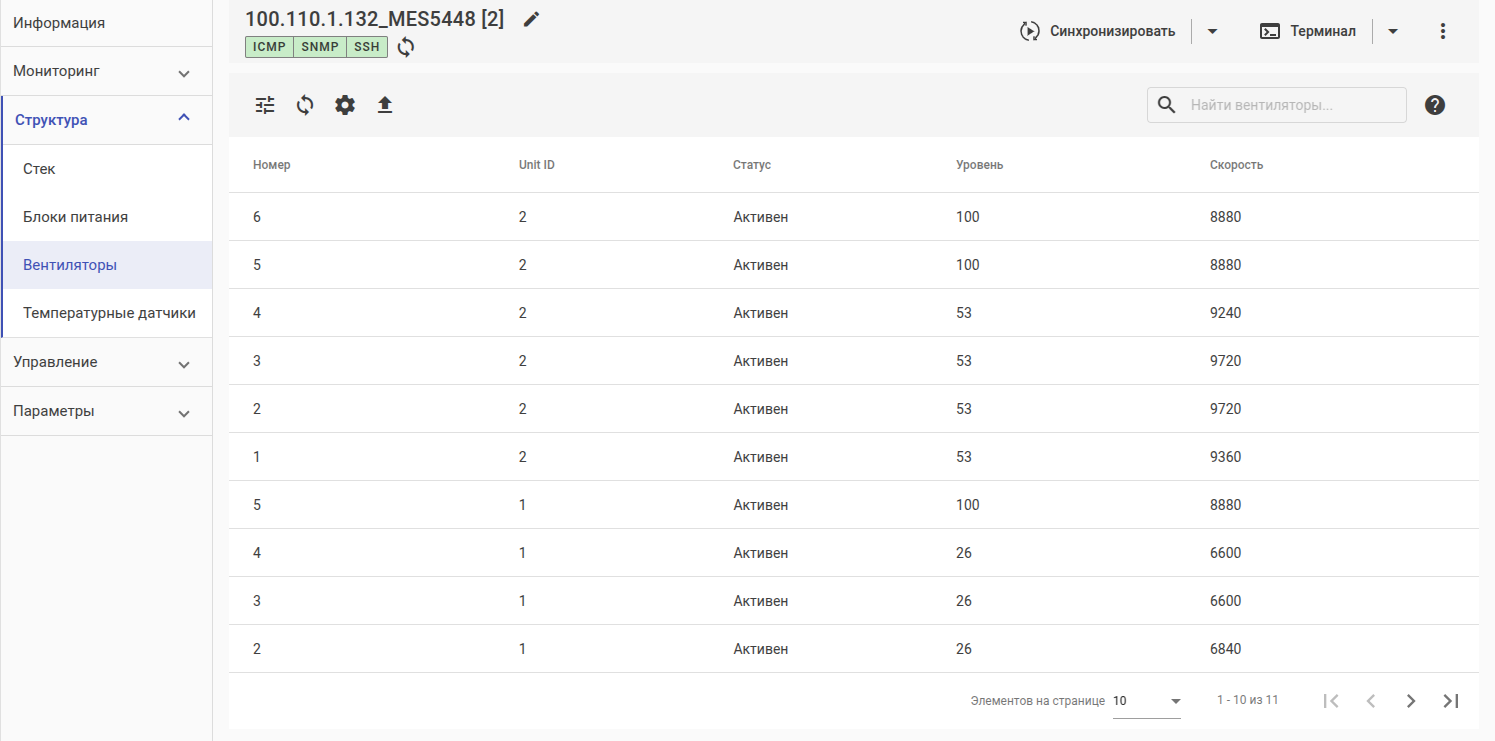Open the items per page dropdown
The width and height of the screenshot is (1495, 741).
click(1147, 701)
